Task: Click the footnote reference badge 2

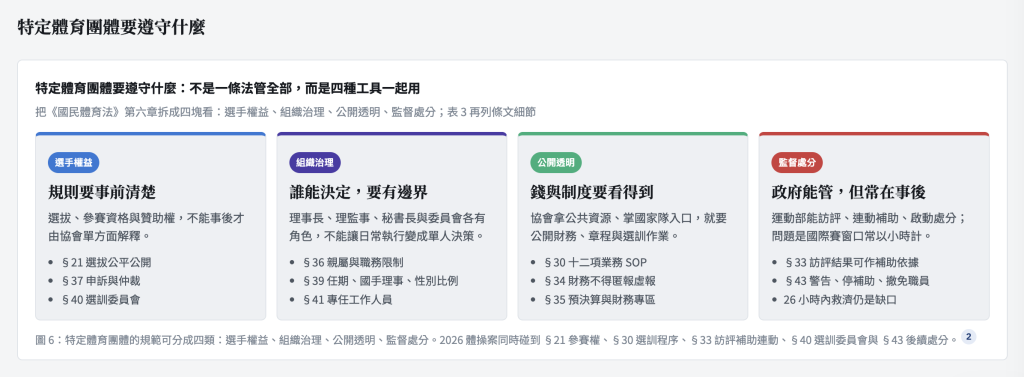Action: [969, 337]
